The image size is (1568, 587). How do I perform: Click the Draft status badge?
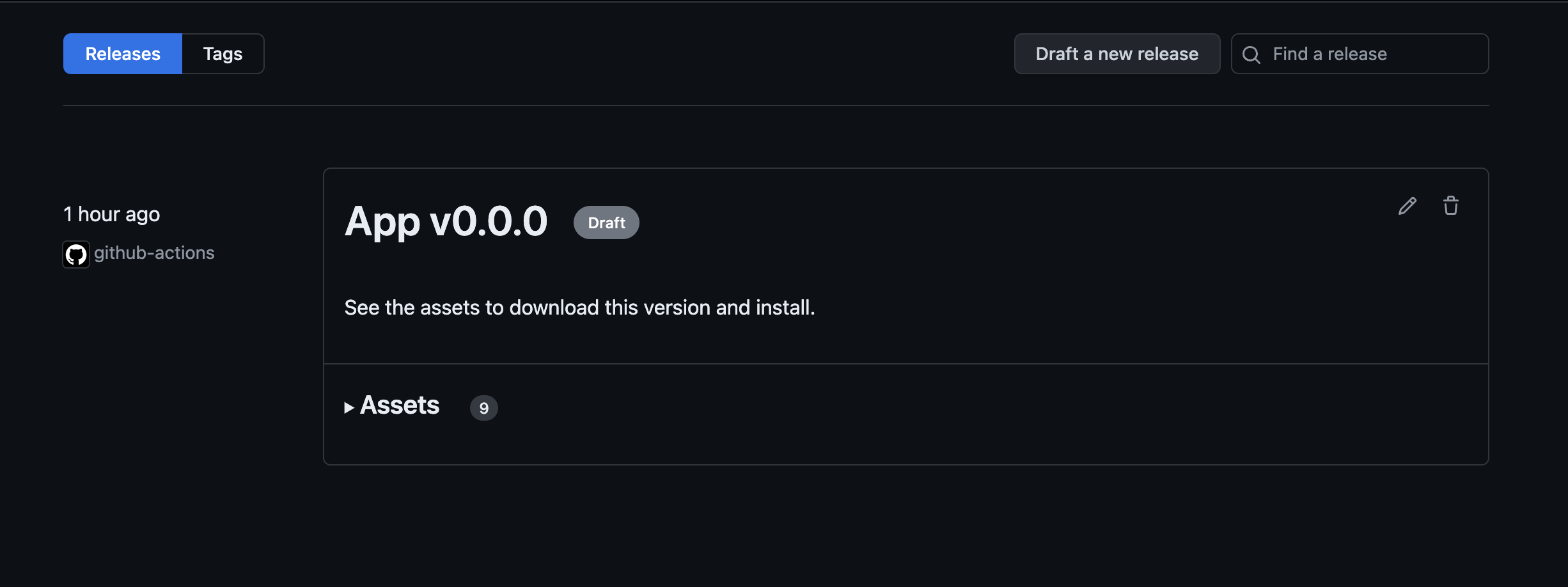tap(606, 222)
